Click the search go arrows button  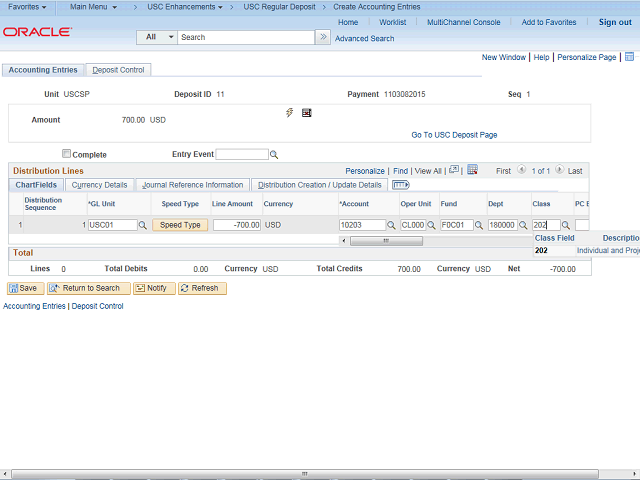coord(323,37)
